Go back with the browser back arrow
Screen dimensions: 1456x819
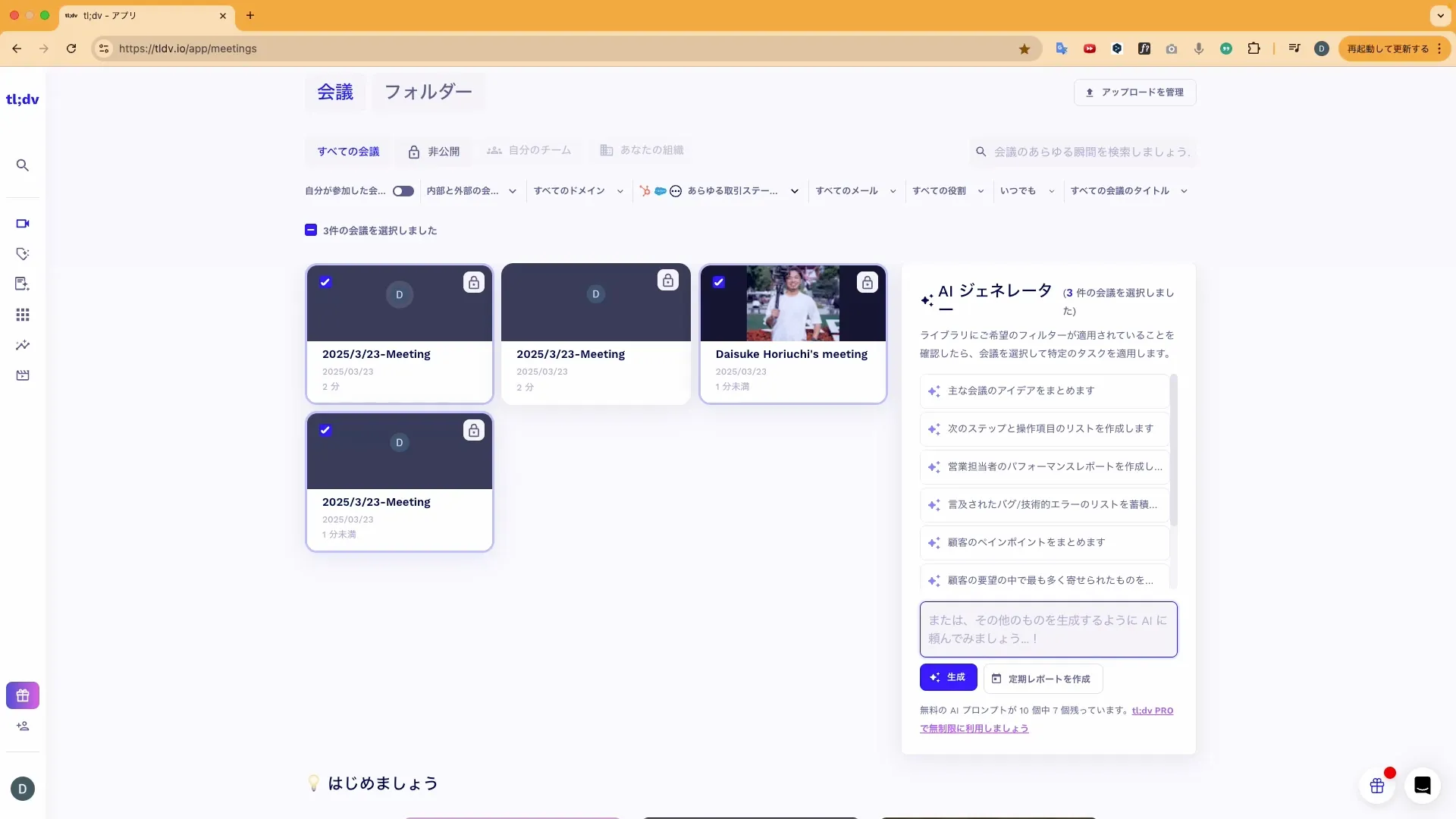point(17,49)
